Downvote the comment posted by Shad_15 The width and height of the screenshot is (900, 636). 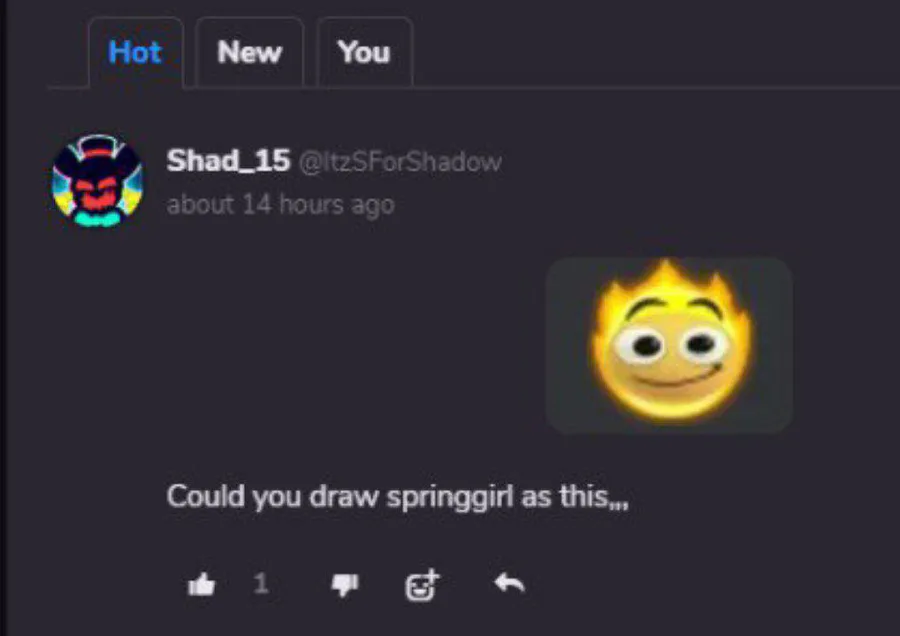point(345,585)
